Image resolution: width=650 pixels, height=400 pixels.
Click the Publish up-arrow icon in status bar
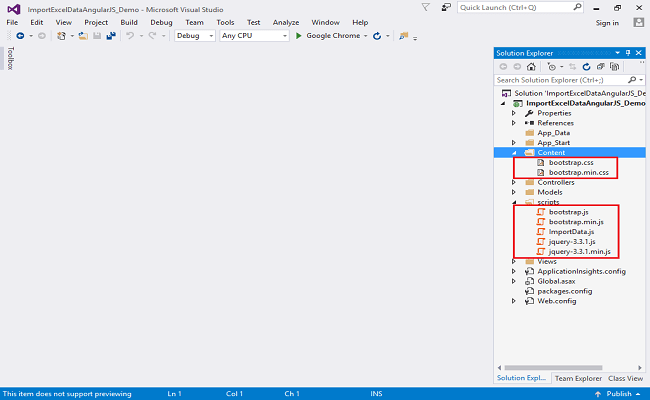point(597,394)
